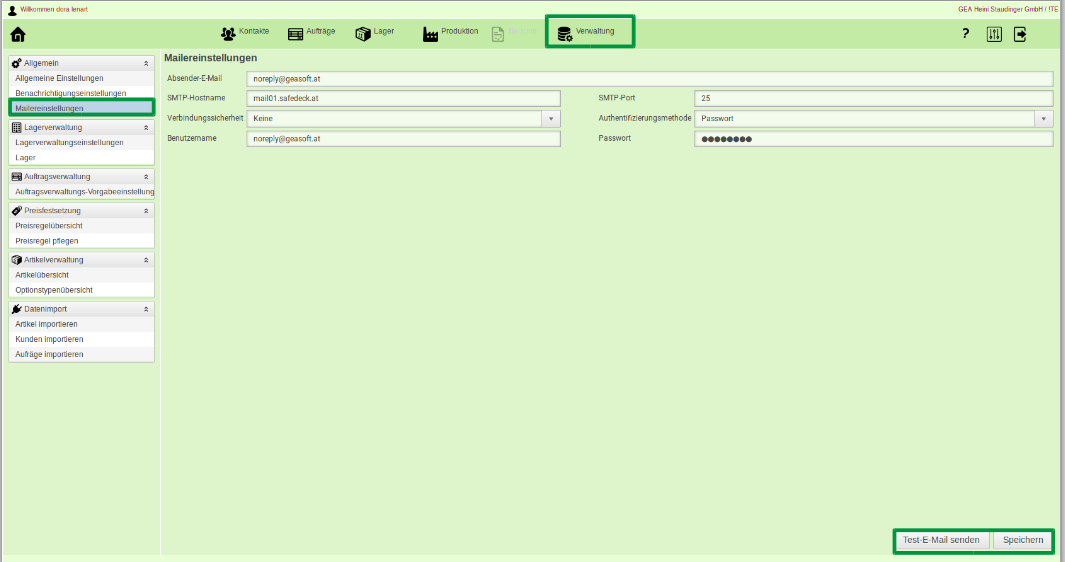Image resolution: width=1065 pixels, height=562 pixels.
Task: Open the settings sliders icon
Action: click(993, 34)
